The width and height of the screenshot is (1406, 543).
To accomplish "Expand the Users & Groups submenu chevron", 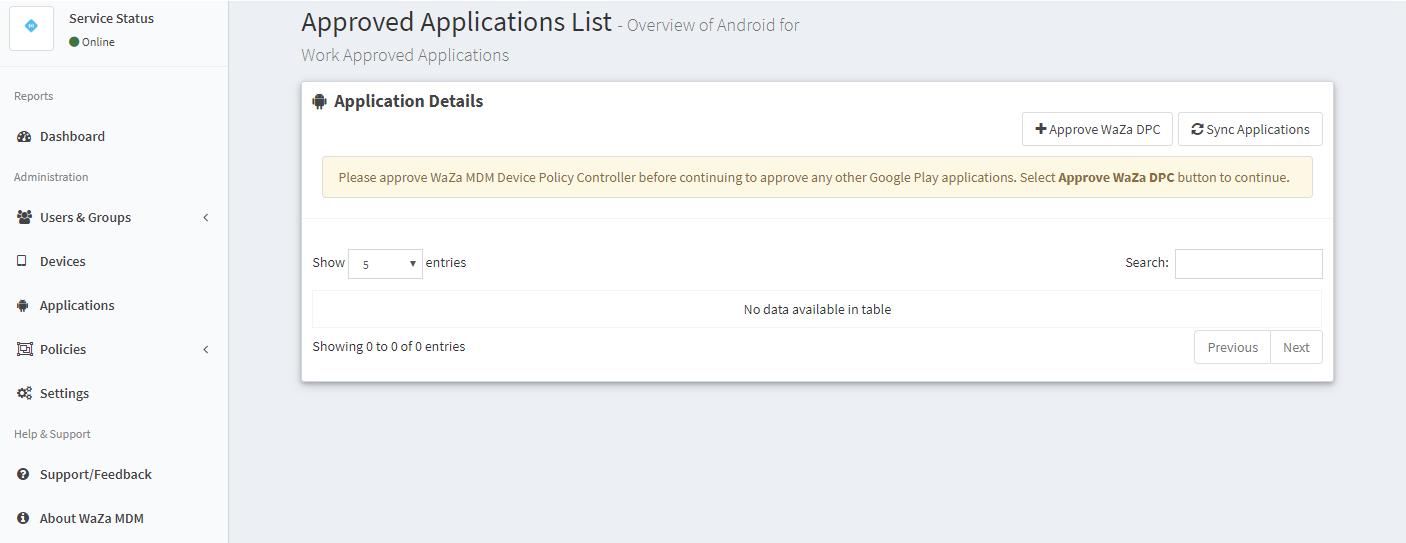I will (x=206, y=217).
